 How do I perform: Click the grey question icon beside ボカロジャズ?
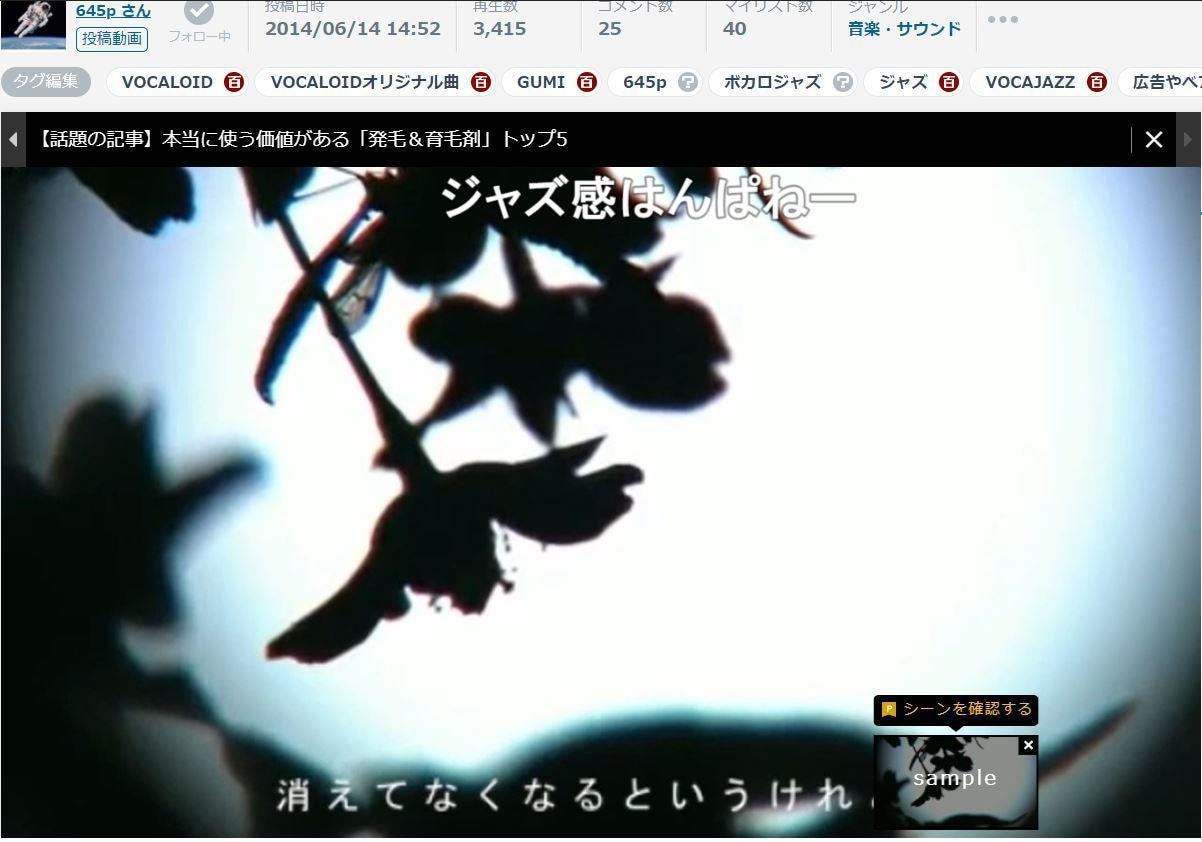click(x=843, y=82)
